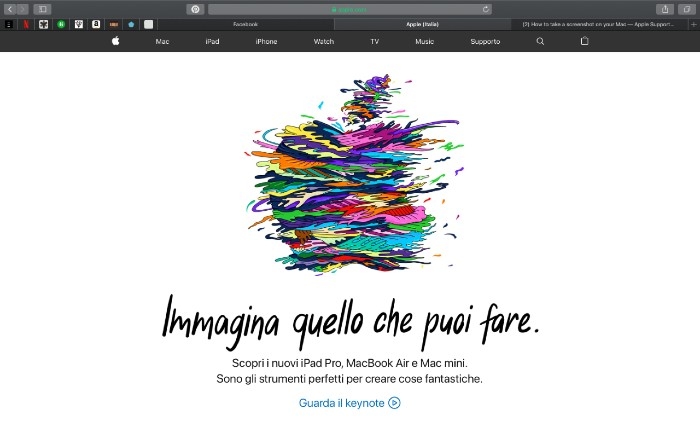The image size is (700, 438).
Task: Click the Pinterest extension button
Action: click(195, 9)
